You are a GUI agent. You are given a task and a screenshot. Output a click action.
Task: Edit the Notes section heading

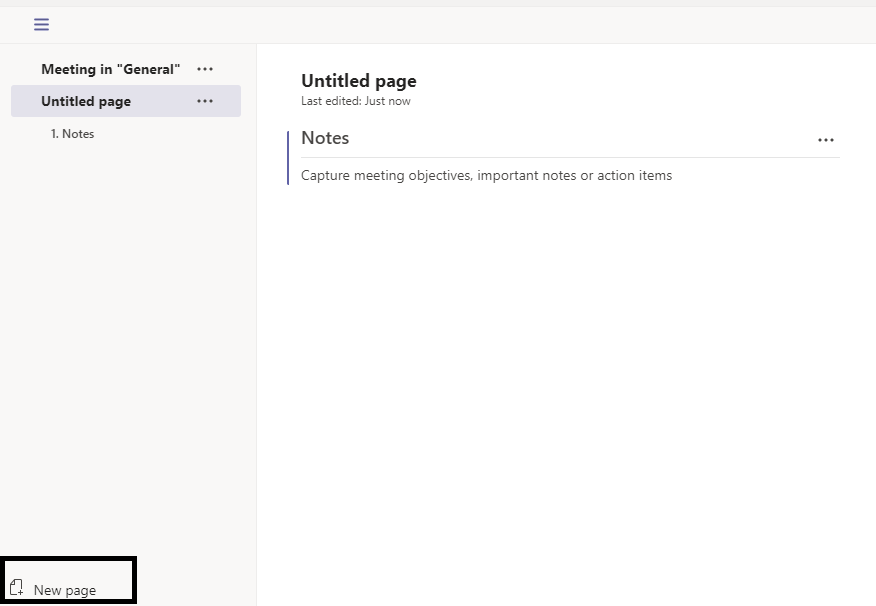pos(325,138)
